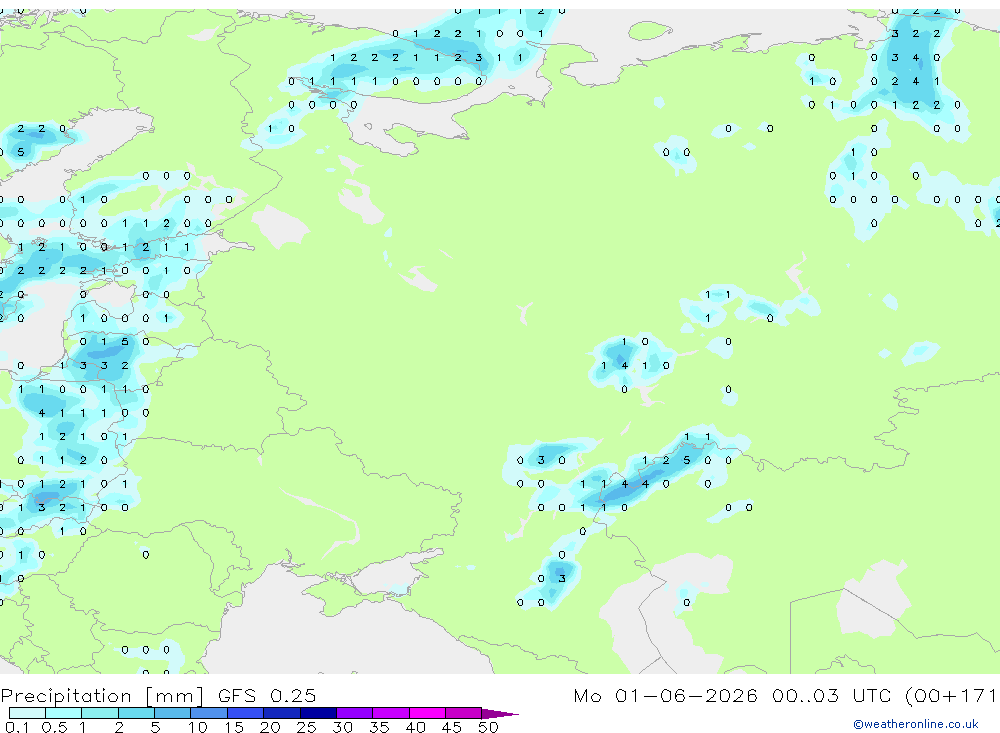Select the 2–5 mm legend color swatch
Screen dimensions: 1000x733
(x=136, y=713)
